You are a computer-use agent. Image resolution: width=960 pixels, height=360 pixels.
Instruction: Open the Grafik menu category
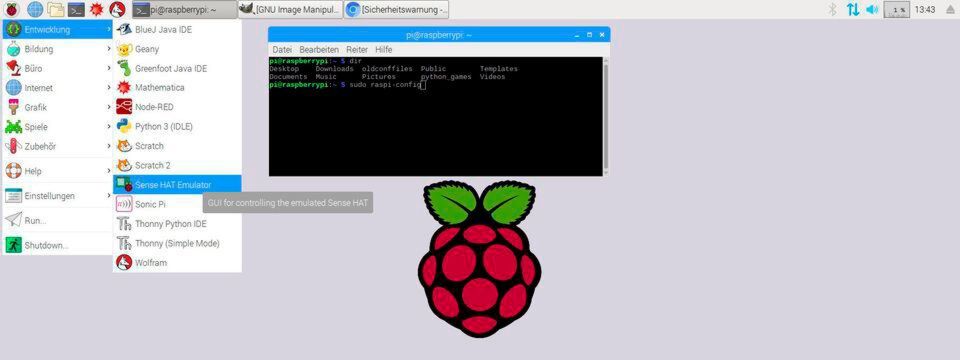(58, 108)
